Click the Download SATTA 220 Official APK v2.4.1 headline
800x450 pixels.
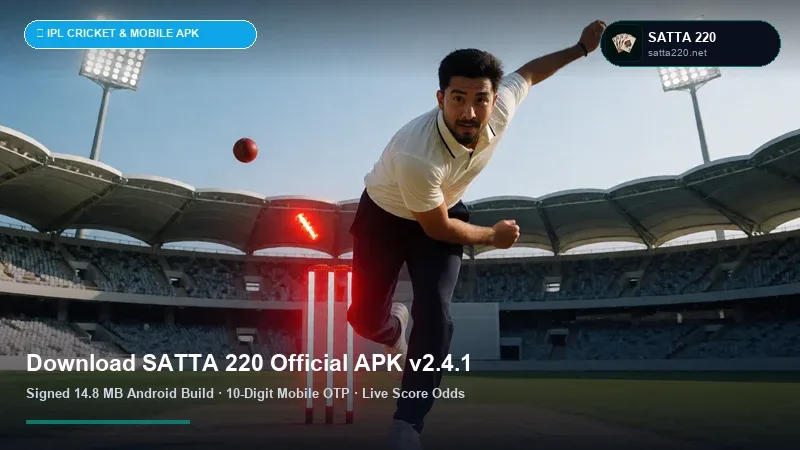coord(248,363)
